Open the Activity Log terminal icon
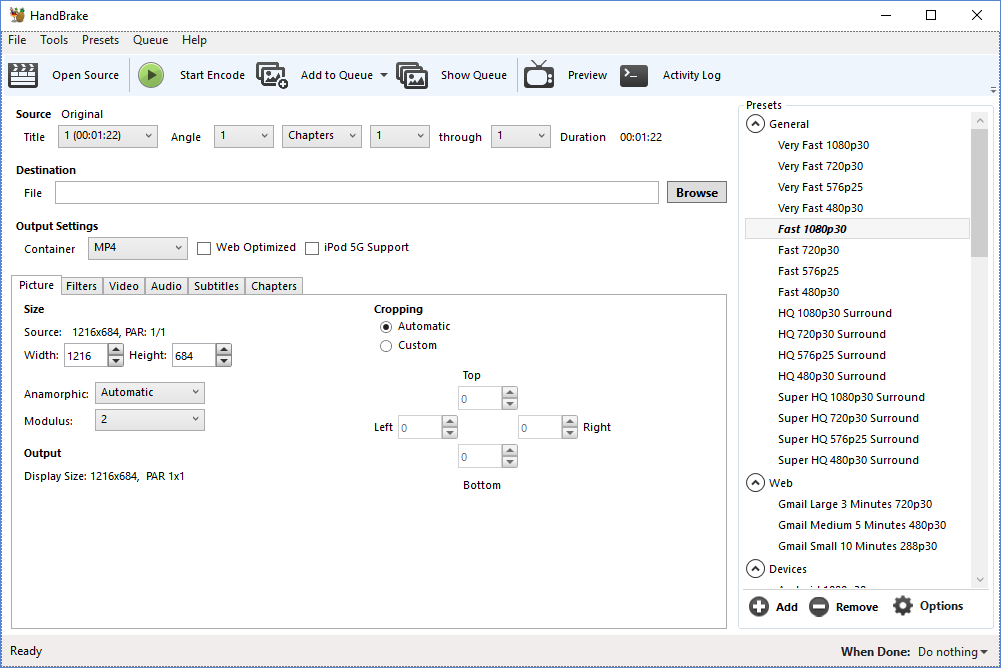 pyautogui.click(x=634, y=75)
